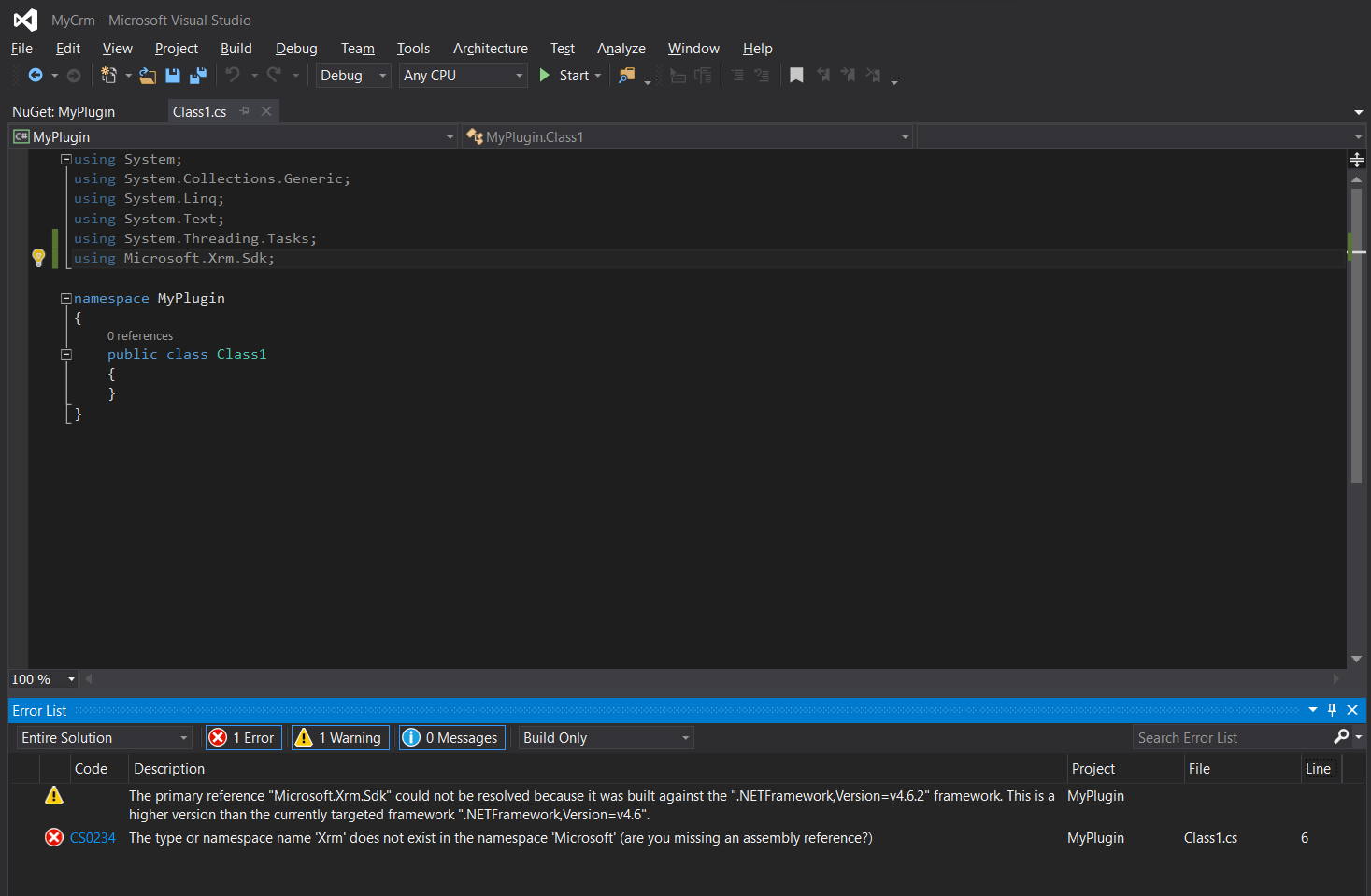The width and height of the screenshot is (1371, 896).
Task: Click the Save All icon
Action: [198, 76]
